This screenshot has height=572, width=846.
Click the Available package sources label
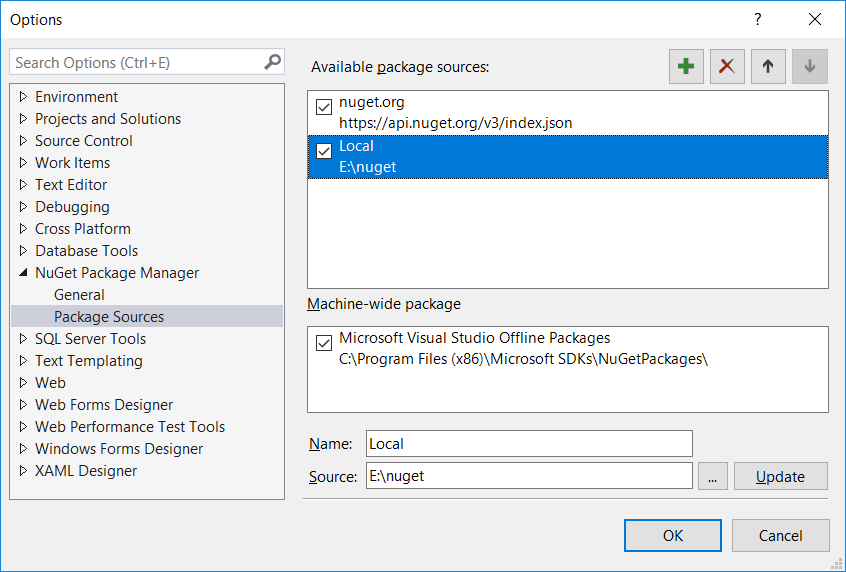[x=400, y=67]
